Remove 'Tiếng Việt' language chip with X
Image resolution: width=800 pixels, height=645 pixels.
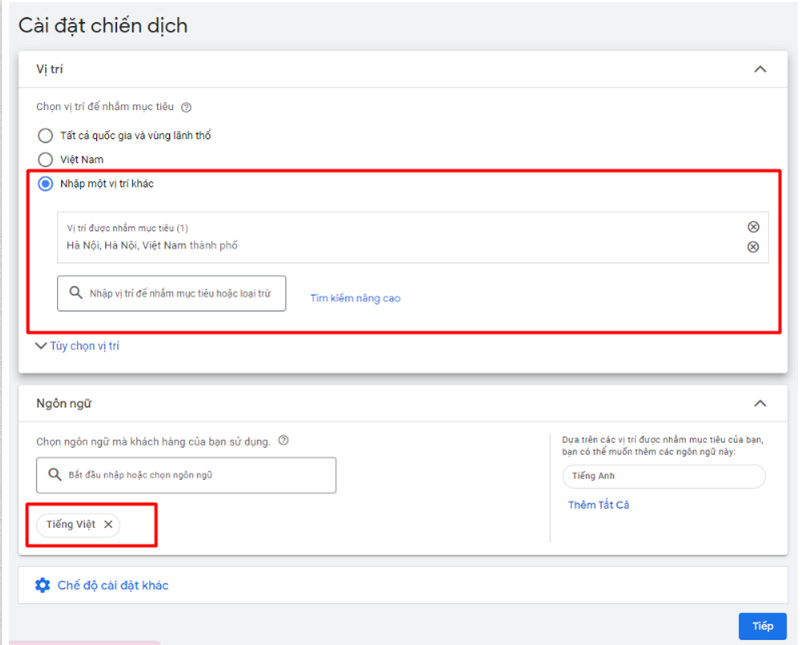108,524
